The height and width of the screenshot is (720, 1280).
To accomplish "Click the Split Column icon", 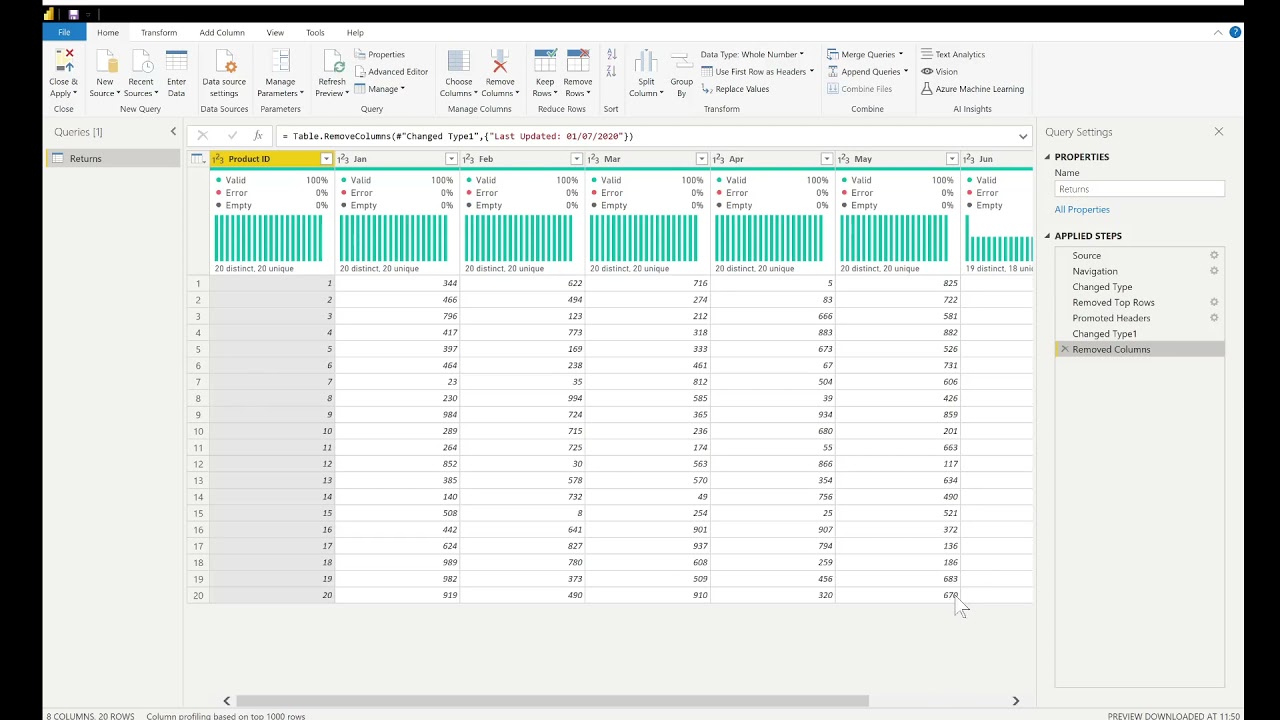I will [x=646, y=61].
